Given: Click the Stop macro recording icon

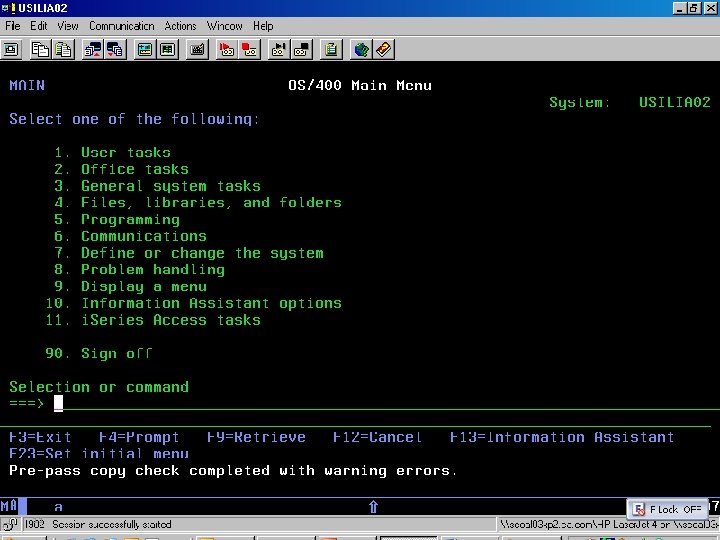Looking at the screenshot, I should (249, 49).
